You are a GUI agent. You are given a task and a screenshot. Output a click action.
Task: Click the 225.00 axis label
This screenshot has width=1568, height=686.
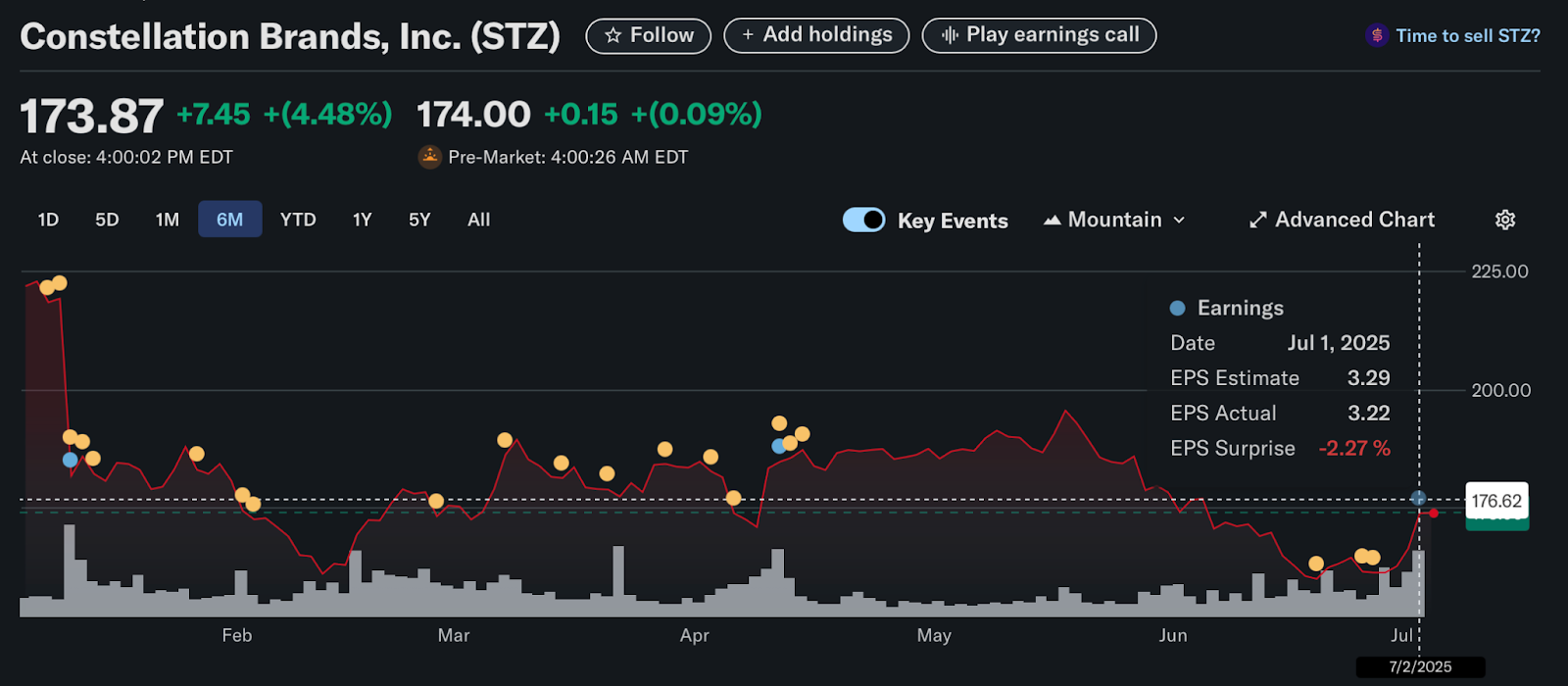[x=1499, y=271]
